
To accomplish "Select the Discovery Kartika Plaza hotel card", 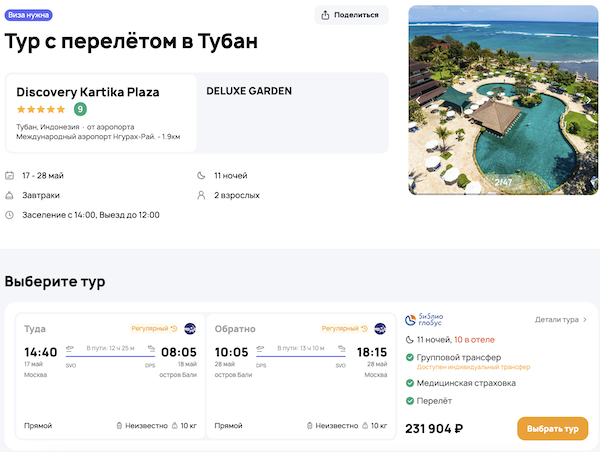I will [x=101, y=112].
